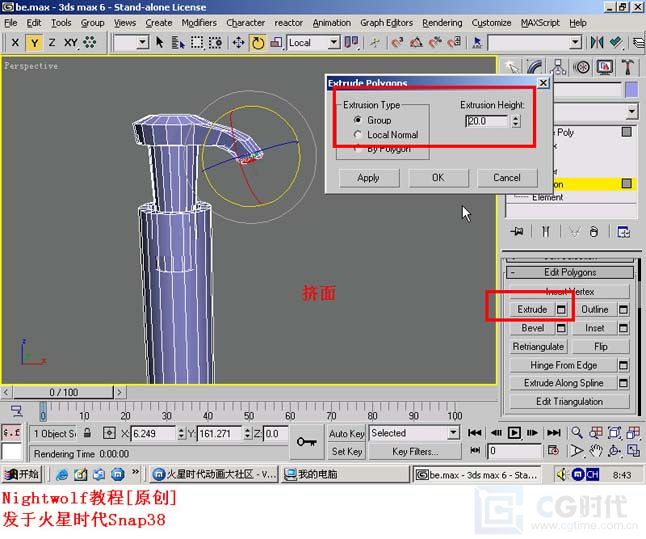Open Extrude Along Spline settings box

623,383
